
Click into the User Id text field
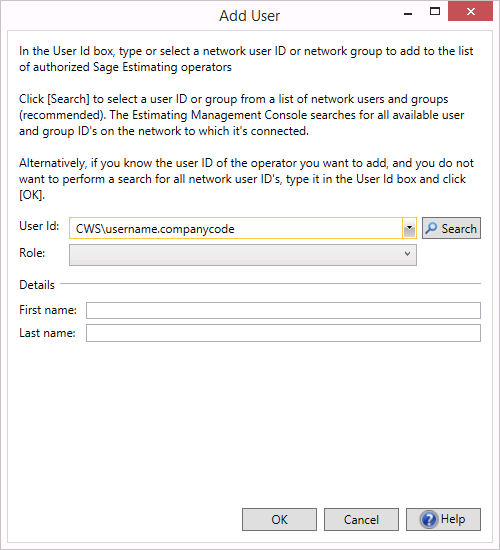pos(236,228)
